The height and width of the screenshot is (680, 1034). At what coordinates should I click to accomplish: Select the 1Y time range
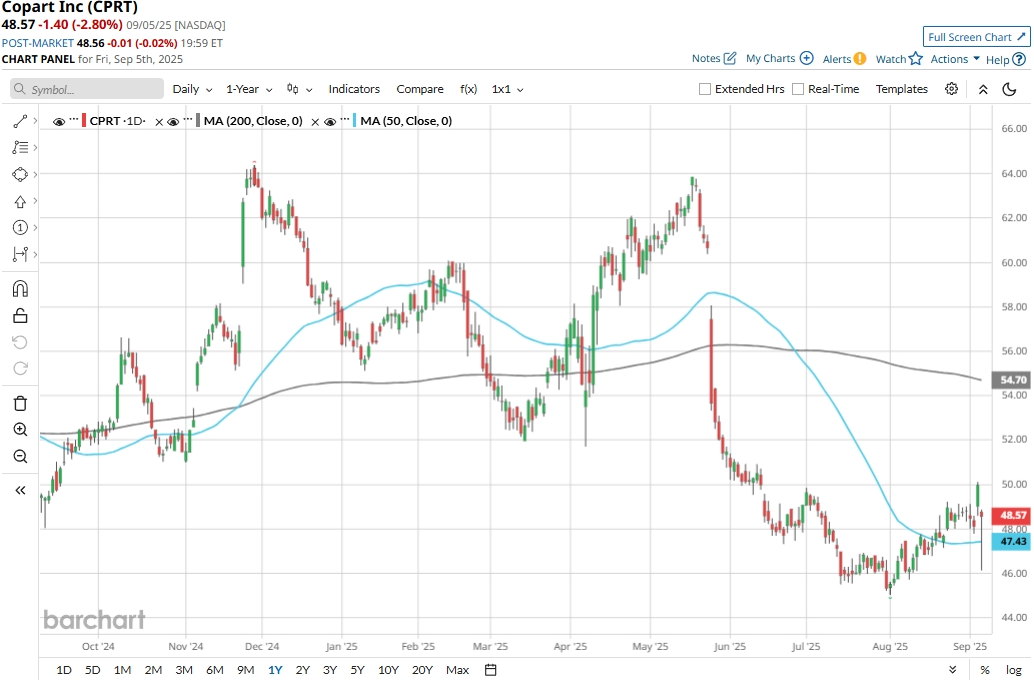[x=275, y=670]
